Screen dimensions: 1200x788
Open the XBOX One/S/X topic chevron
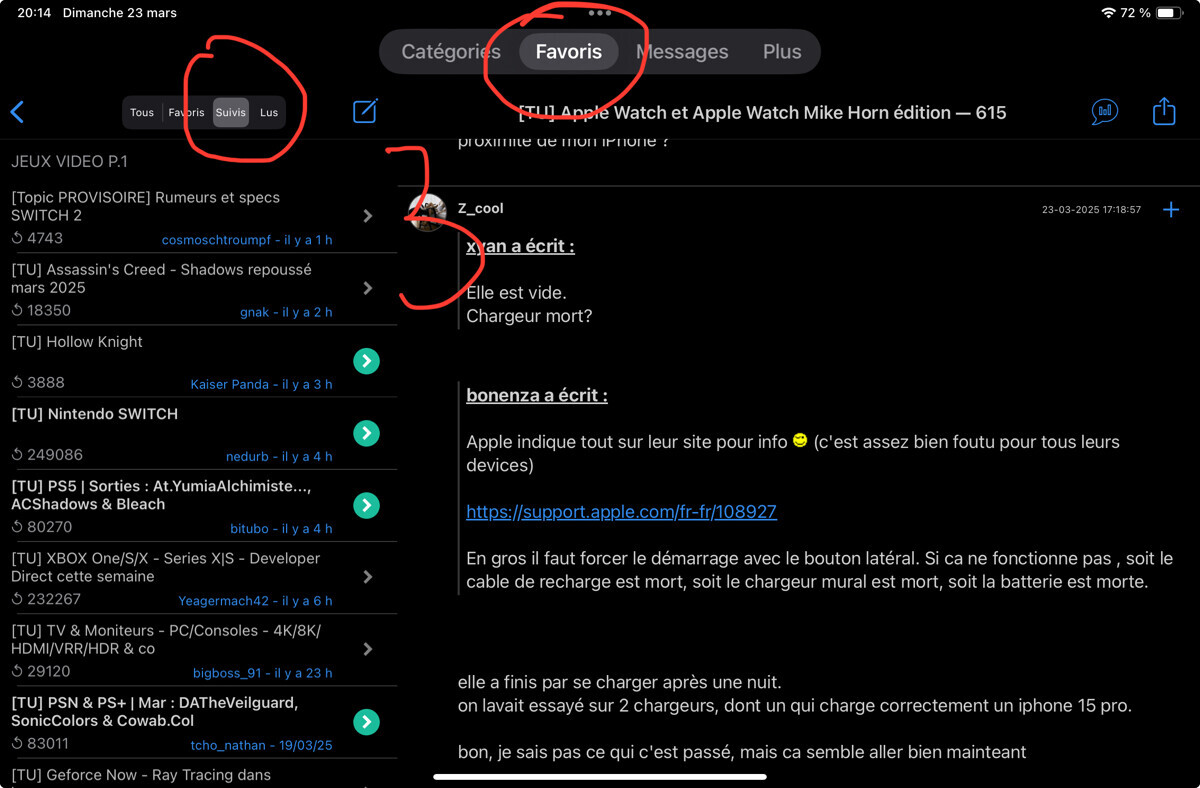tap(367, 577)
